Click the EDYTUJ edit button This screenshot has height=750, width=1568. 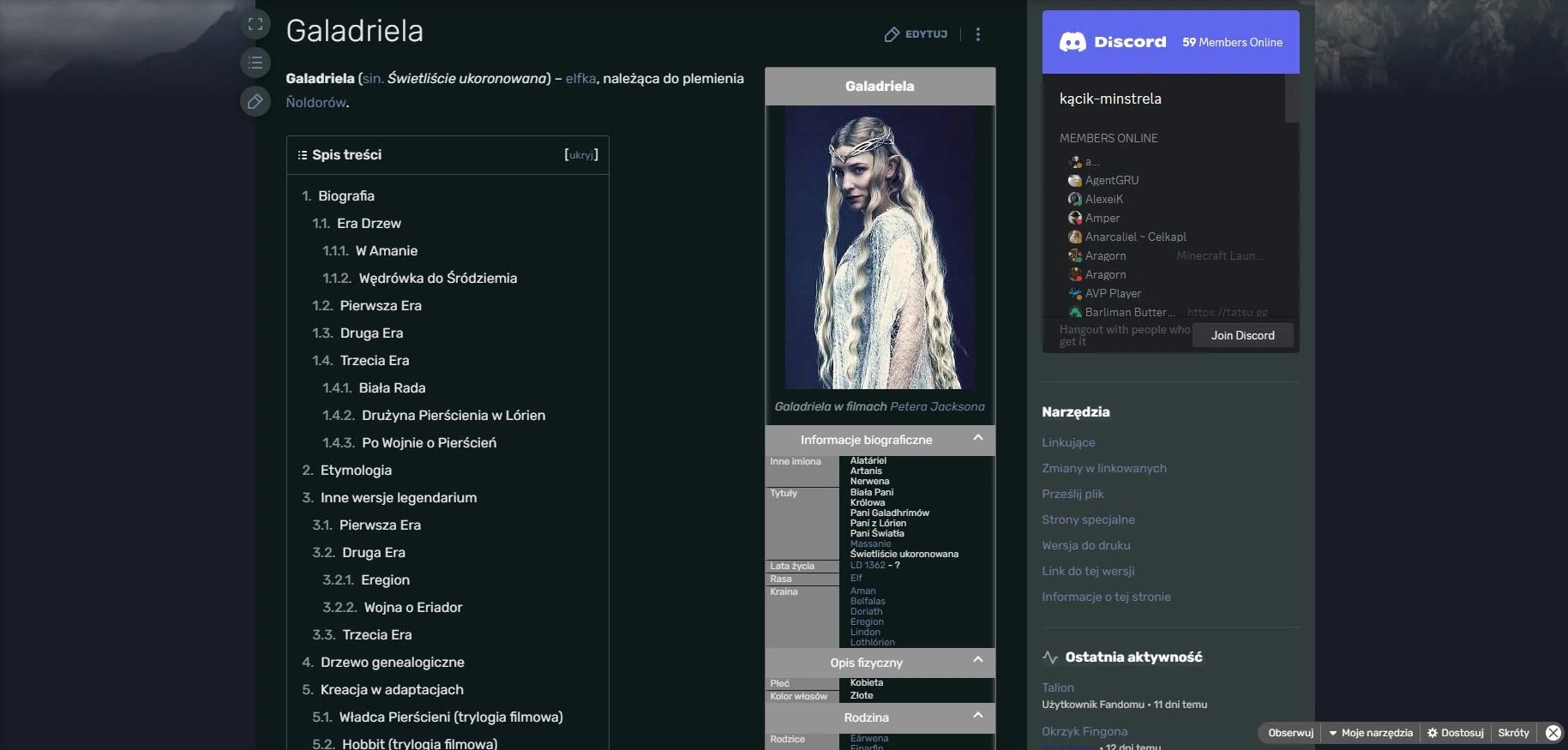pyautogui.click(x=916, y=34)
